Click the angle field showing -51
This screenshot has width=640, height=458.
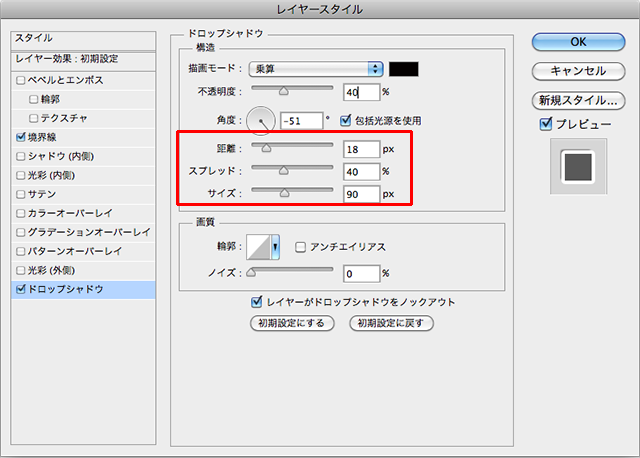tap(302, 121)
